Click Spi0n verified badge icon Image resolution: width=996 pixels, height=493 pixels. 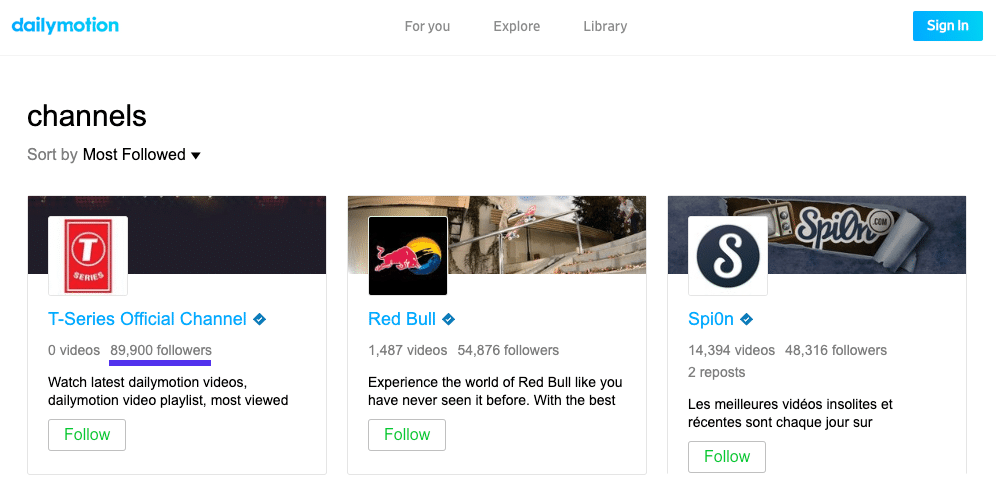[x=746, y=320]
